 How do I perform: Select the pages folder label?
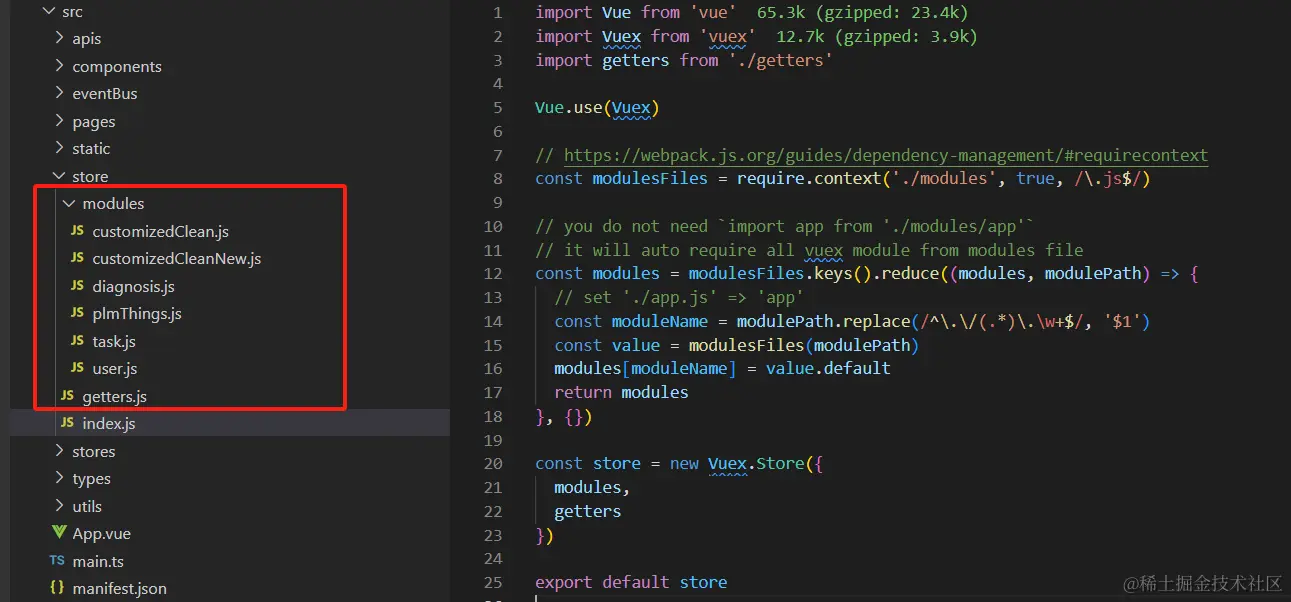coord(94,122)
